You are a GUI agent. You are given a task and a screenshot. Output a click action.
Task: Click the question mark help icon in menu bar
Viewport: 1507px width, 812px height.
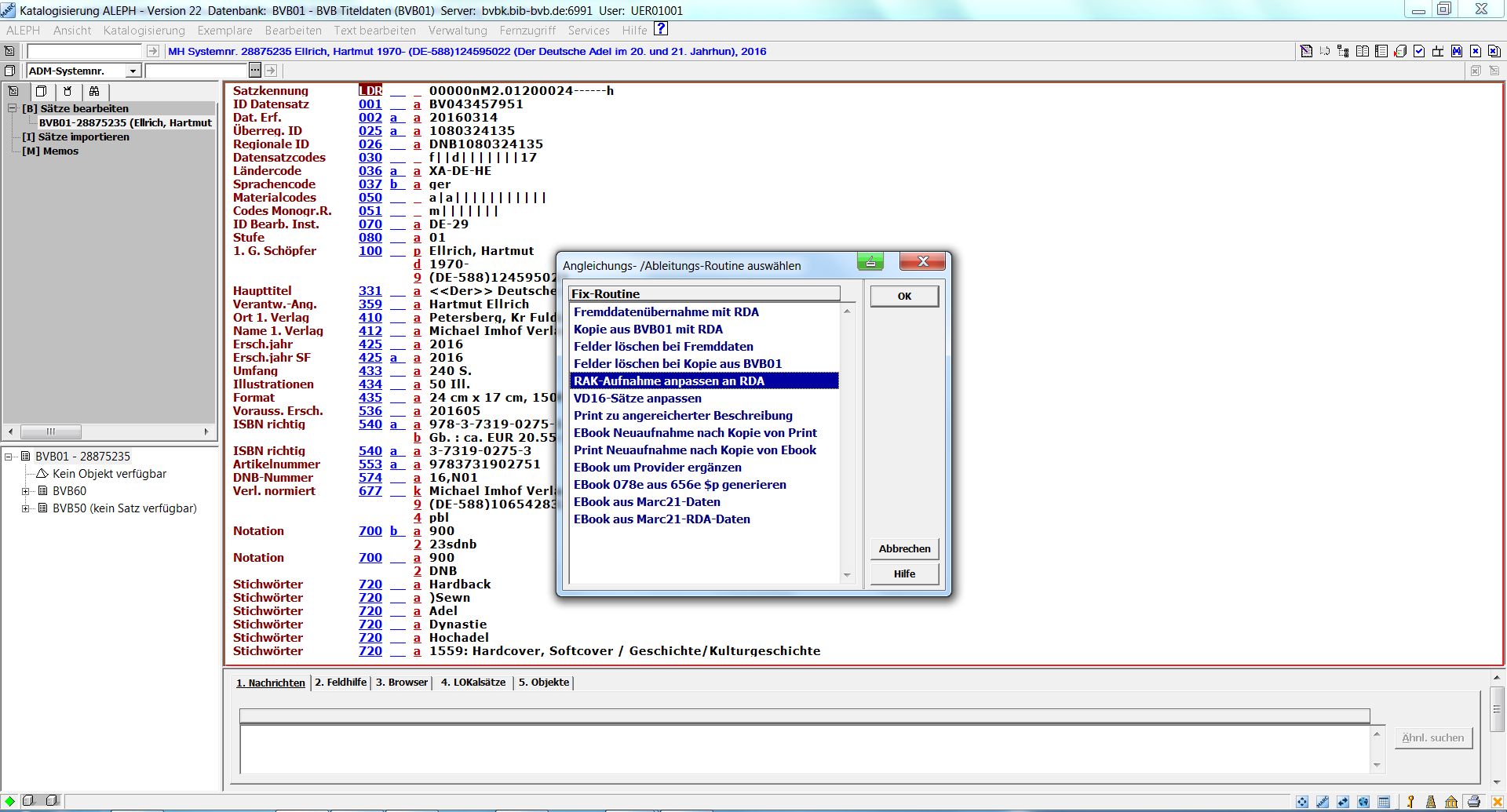point(661,29)
